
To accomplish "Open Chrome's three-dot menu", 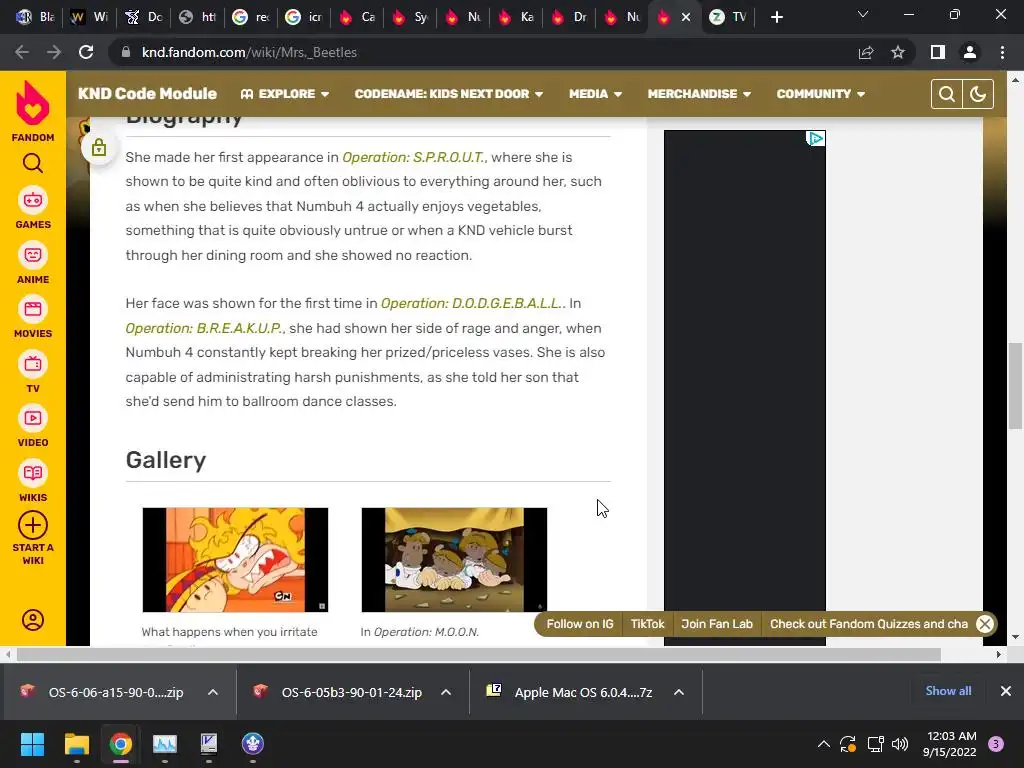I will pos(1002,52).
